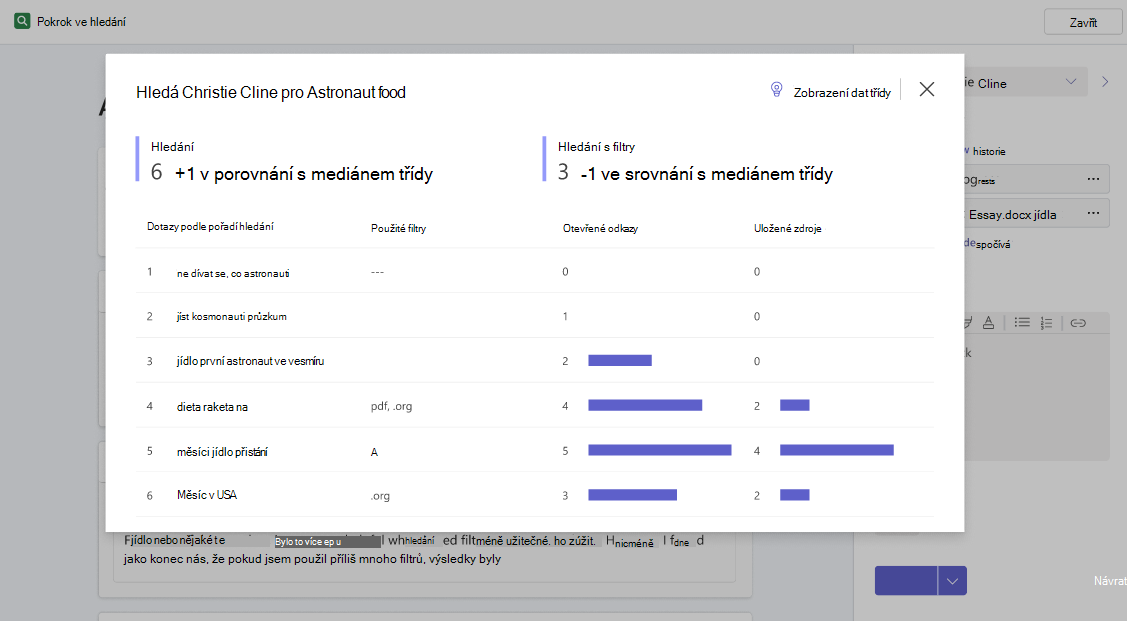Click the purple return button
The width and height of the screenshot is (1127, 621).
click(906, 581)
